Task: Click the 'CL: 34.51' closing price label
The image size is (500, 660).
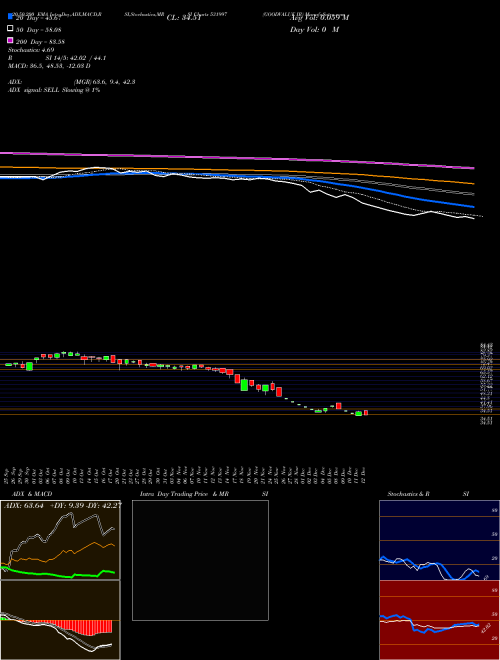Action: (x=184, y=18)
